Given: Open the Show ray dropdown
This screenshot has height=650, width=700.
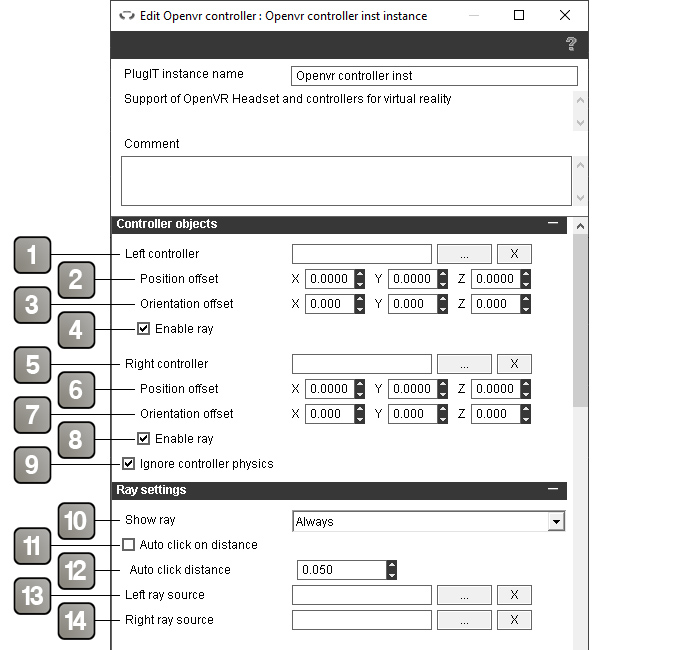Looking at the screenshot, I should [556, 521].
